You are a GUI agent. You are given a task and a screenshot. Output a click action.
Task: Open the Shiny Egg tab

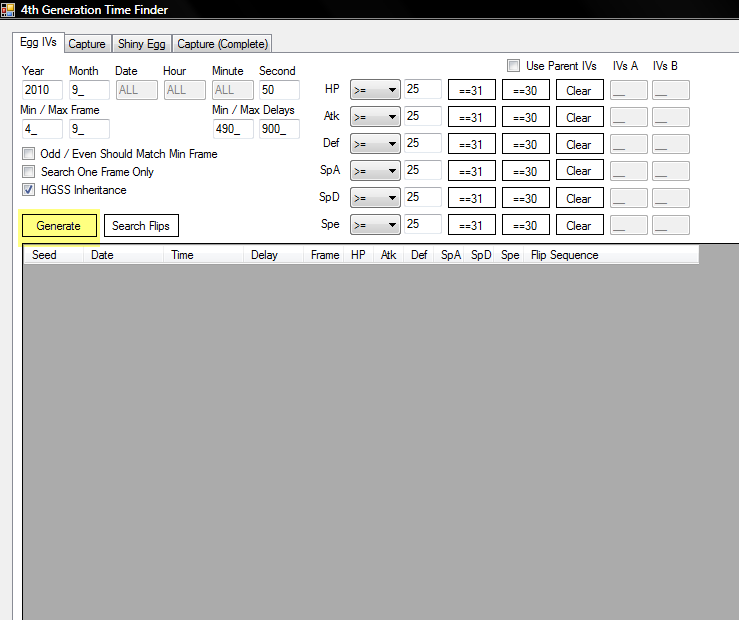(141, 44)
